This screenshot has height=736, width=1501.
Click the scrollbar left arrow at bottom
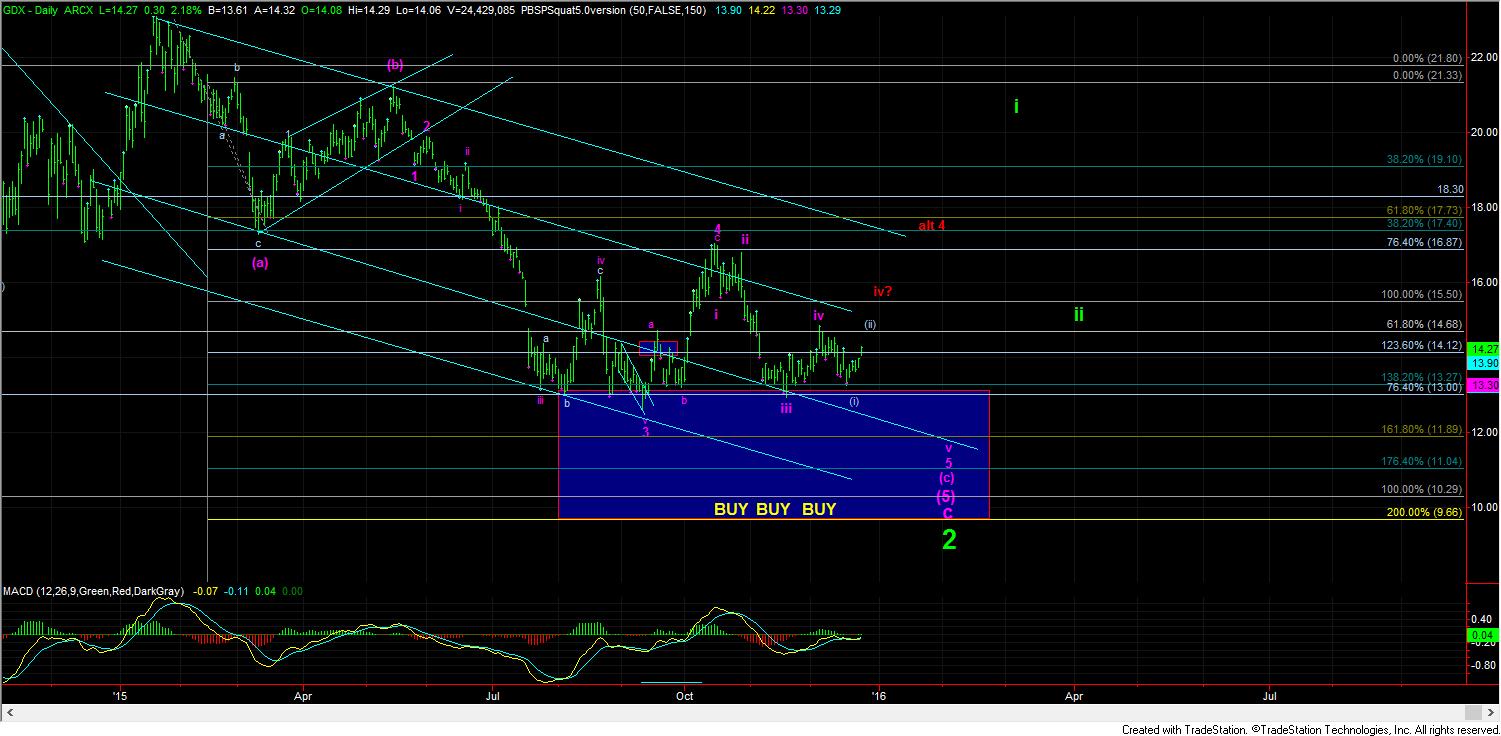pyautogui.click(x=8, y=712)
